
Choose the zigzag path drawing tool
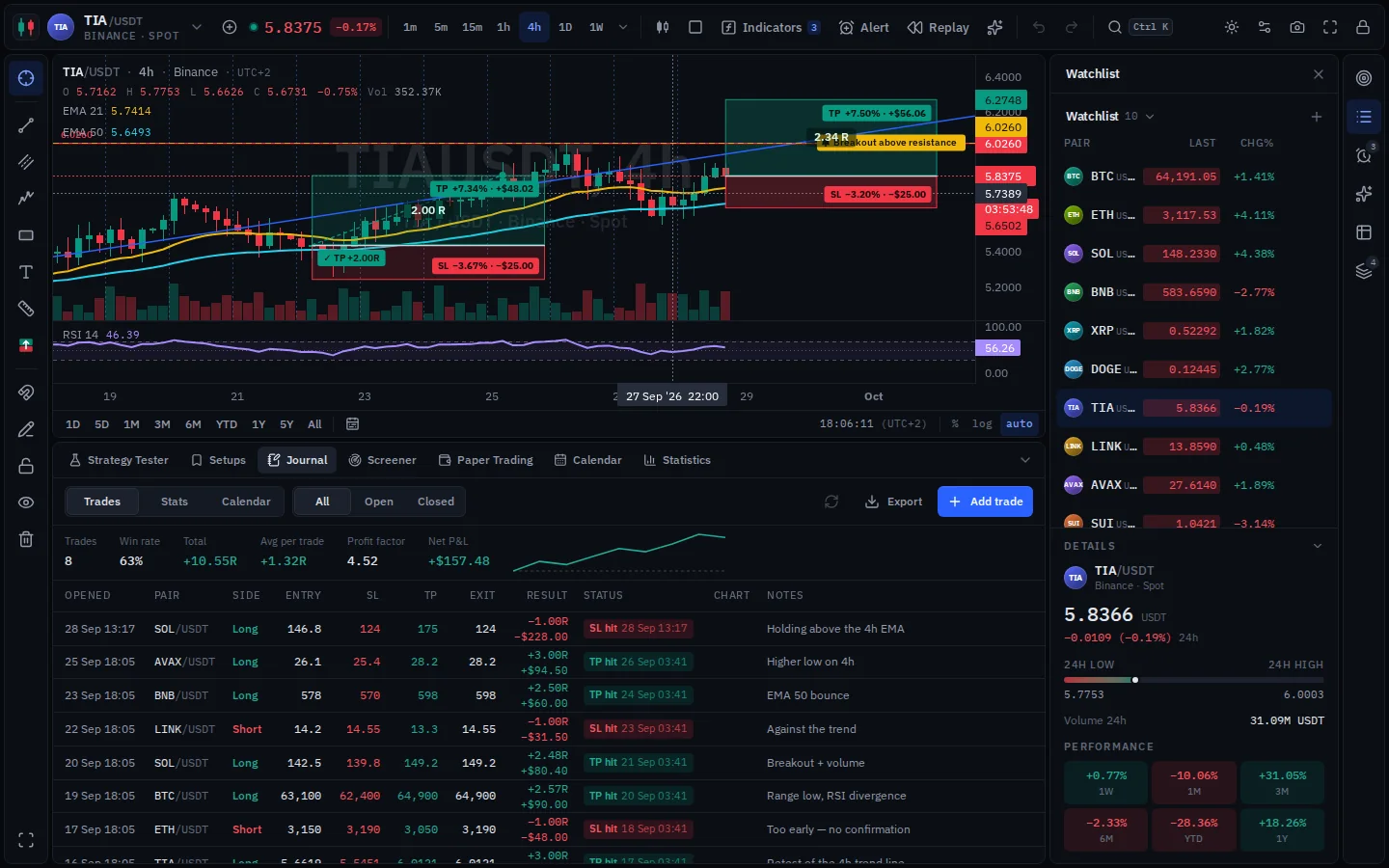click(26, 198)
